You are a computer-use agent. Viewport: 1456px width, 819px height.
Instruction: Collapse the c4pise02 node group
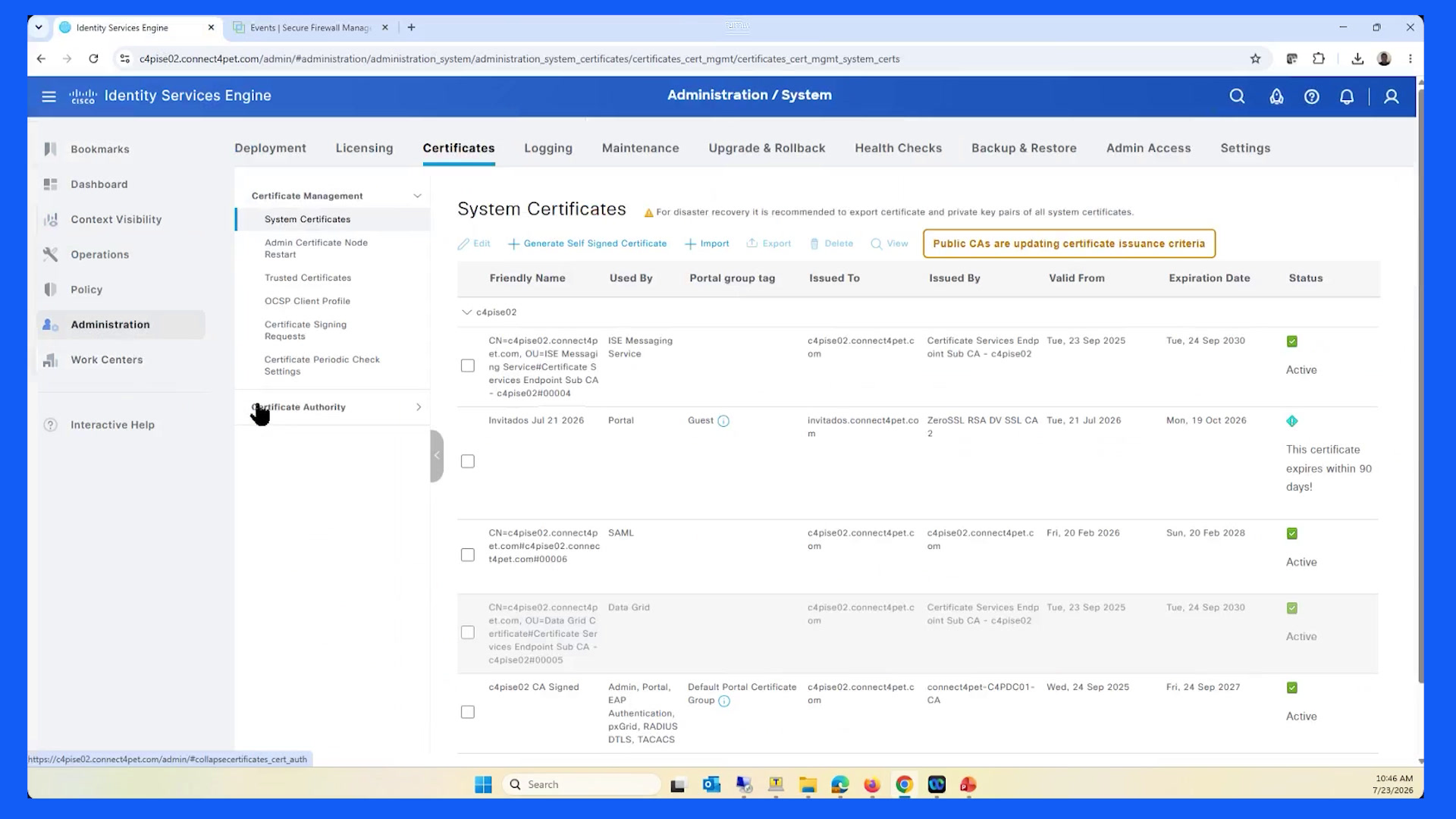(466, 312)
